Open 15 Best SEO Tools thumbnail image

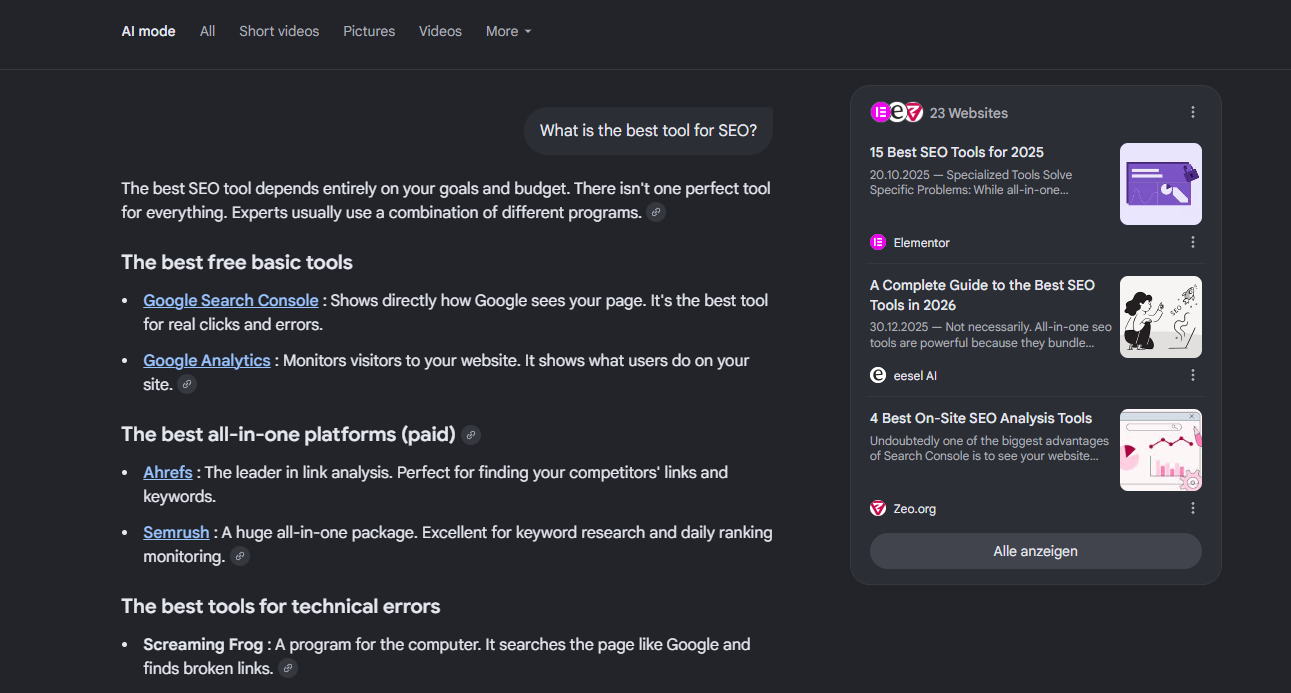coord(1161,184)
